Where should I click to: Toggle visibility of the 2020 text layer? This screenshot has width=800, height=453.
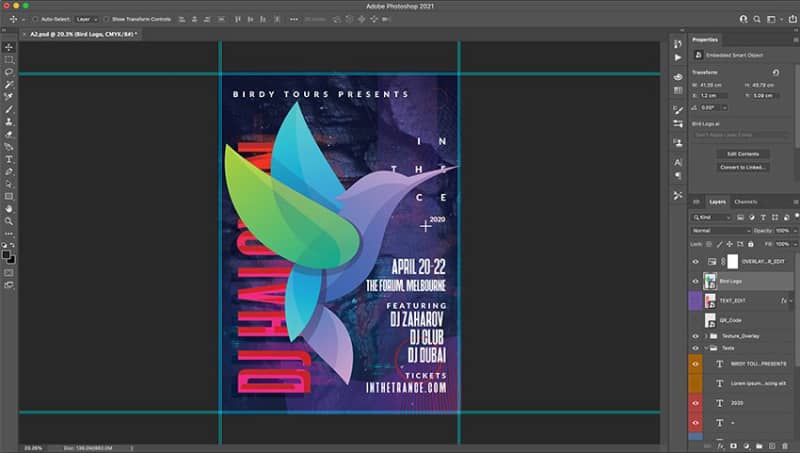pyautogui.click(x=695, y=403)
